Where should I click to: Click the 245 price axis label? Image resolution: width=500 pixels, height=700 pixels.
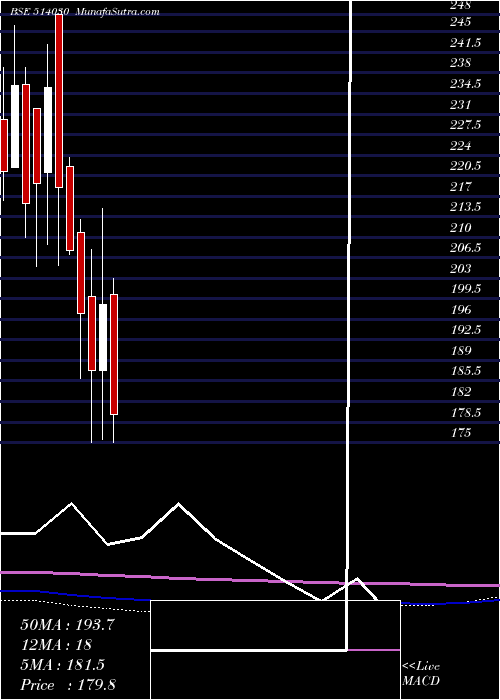click(460, 22)
